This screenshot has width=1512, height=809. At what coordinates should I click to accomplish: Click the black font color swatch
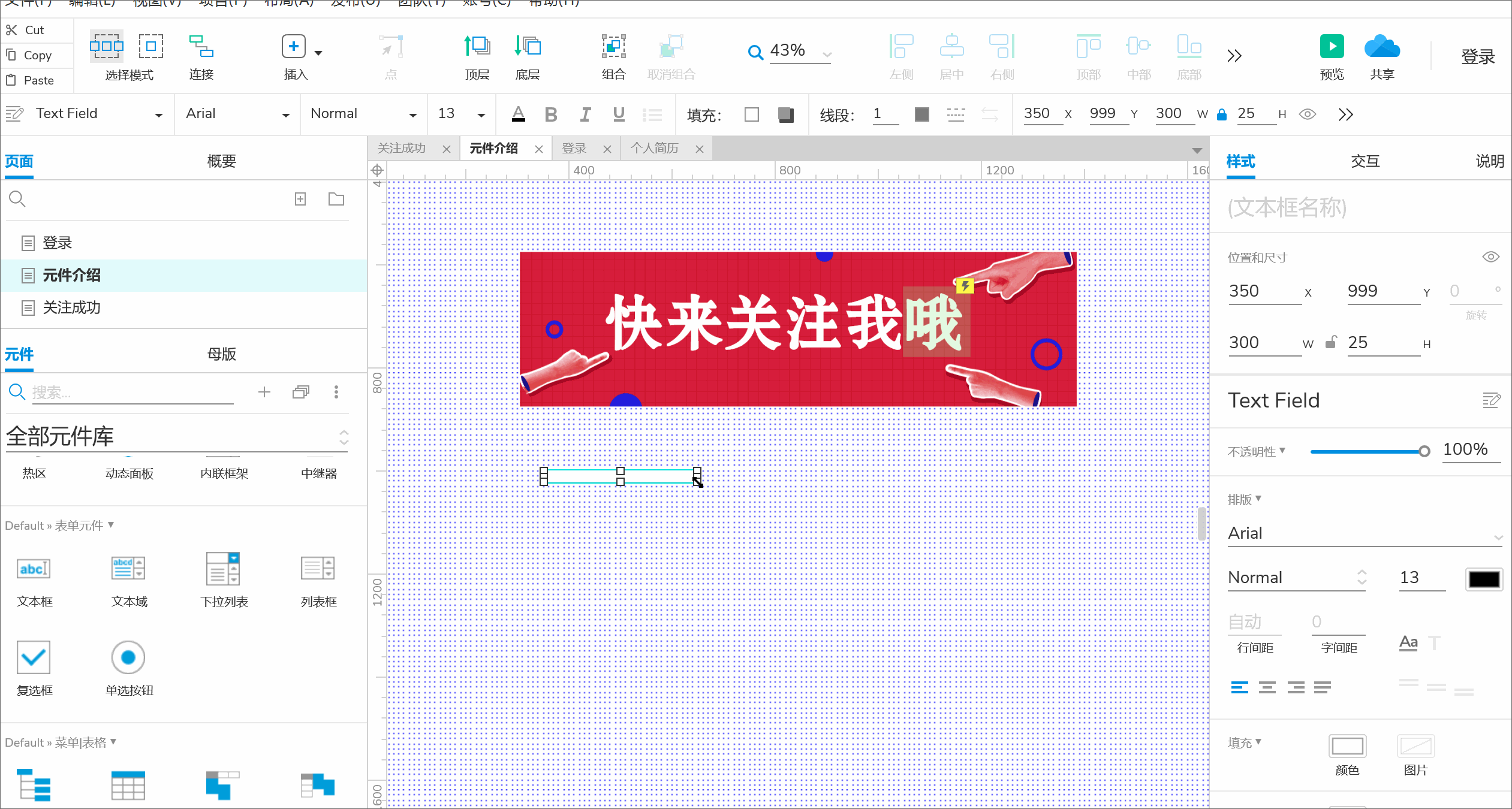point(1483,579)
